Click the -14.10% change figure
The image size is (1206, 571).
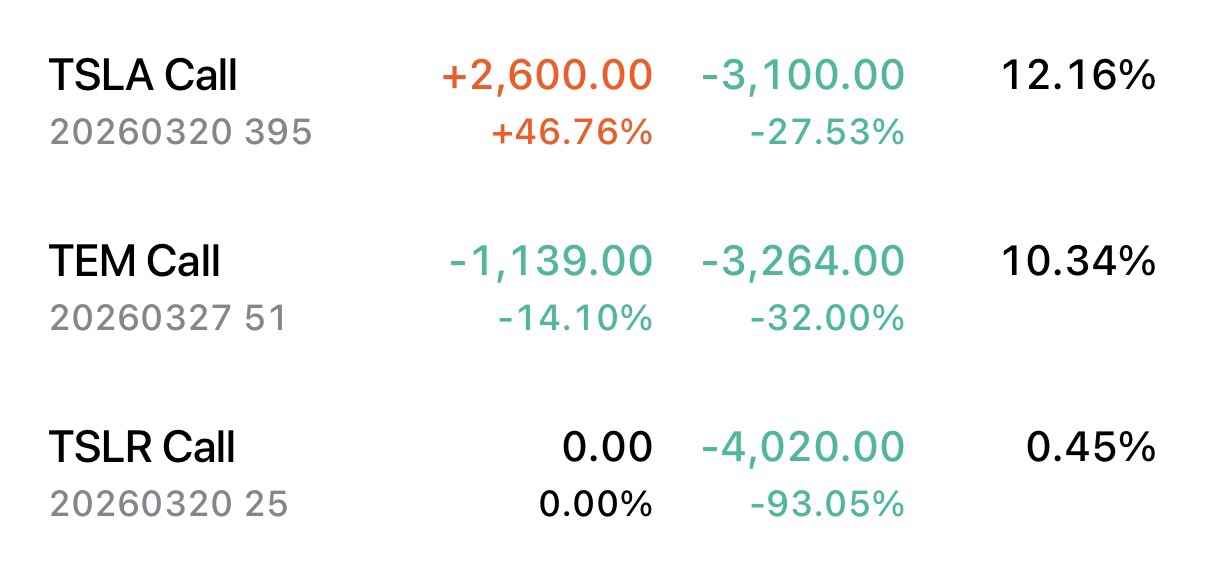point(575,319)
